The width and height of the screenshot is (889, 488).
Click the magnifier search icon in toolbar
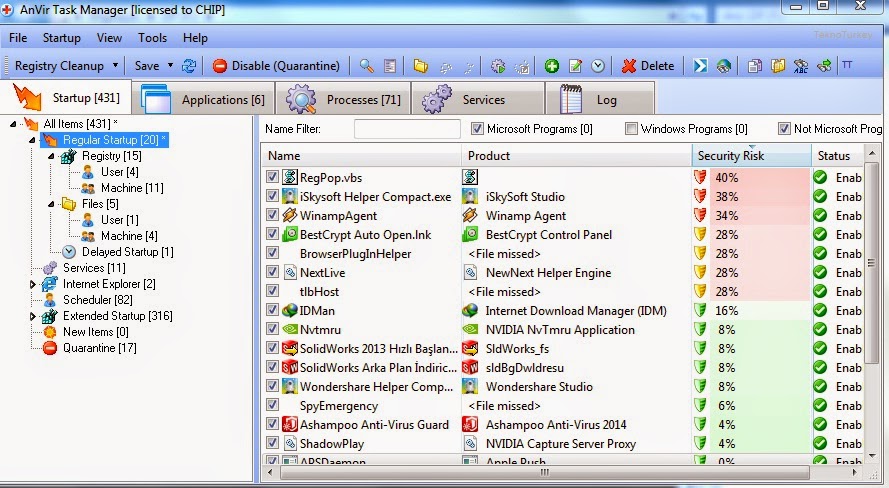click(x=366, y=66)
